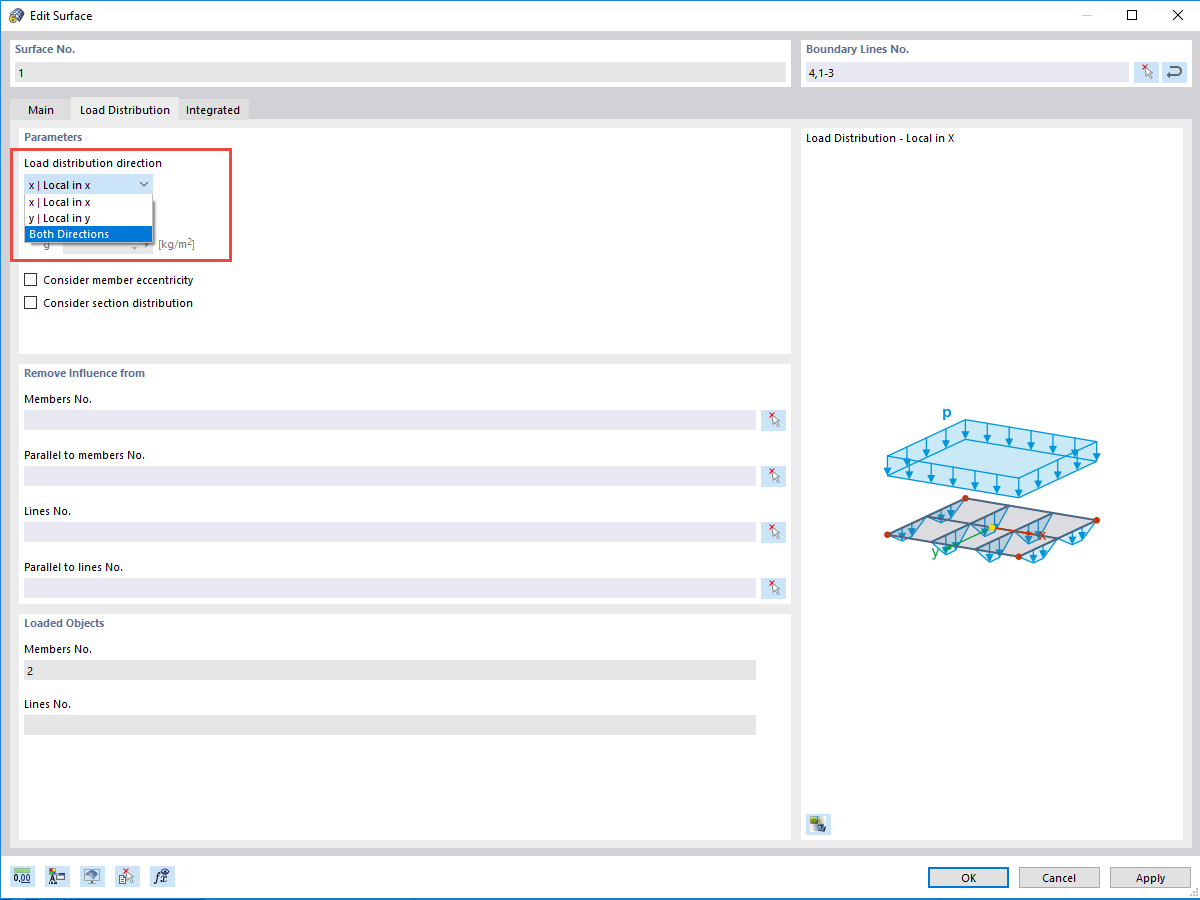Click Loaded Objects Members No. field
Image resolution: width=1200 pixels, height=900 pixels.
click(390, 670)
